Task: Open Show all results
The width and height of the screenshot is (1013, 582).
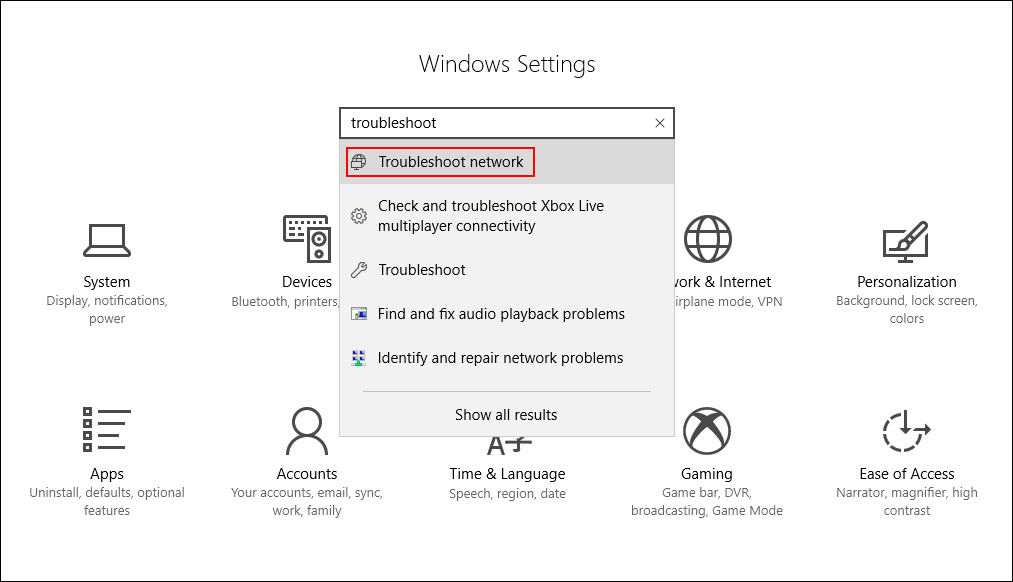Action: (x=506, y=414)
